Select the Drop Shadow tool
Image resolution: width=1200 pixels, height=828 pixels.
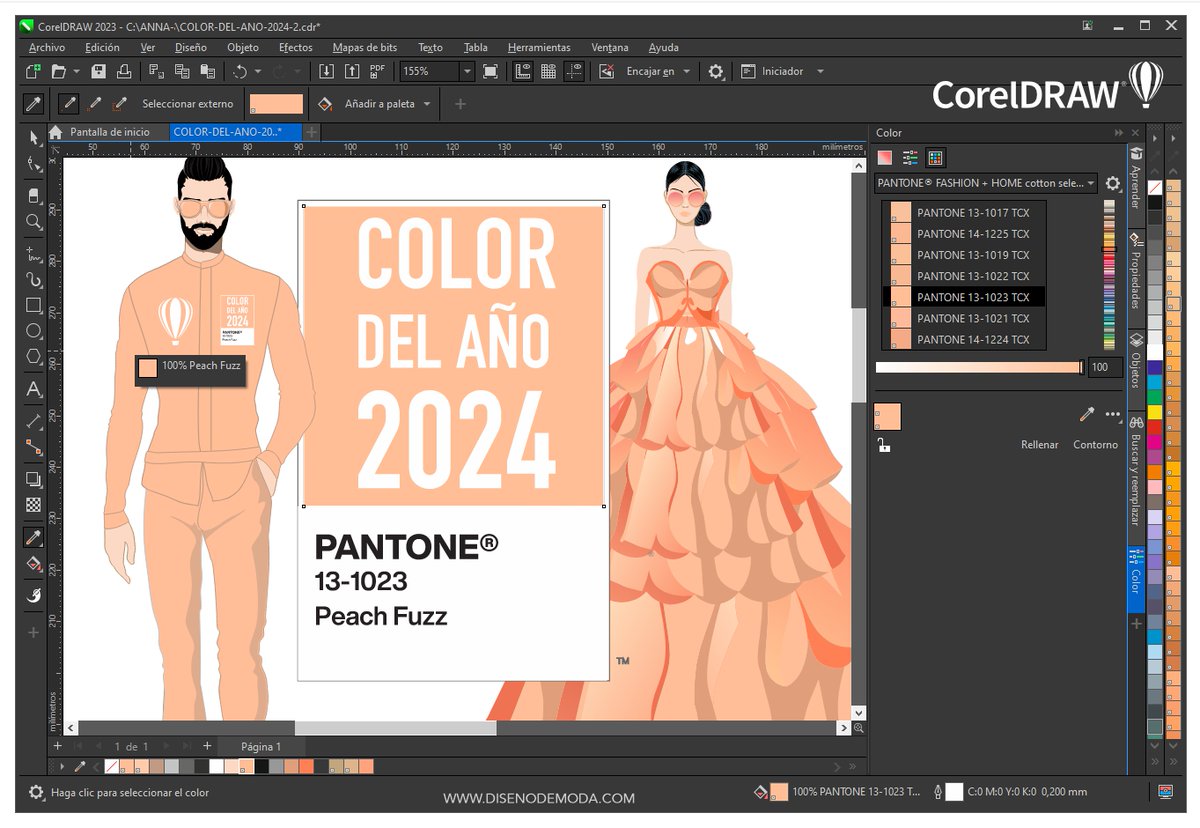click(34, 479)
